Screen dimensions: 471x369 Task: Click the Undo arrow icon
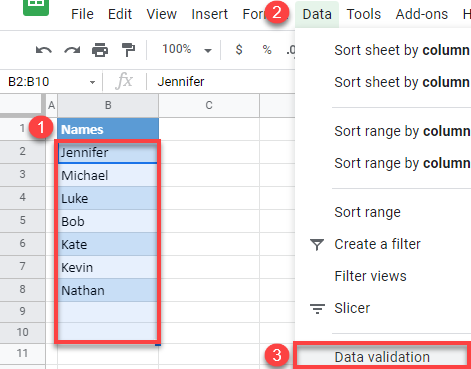[44, 50]
